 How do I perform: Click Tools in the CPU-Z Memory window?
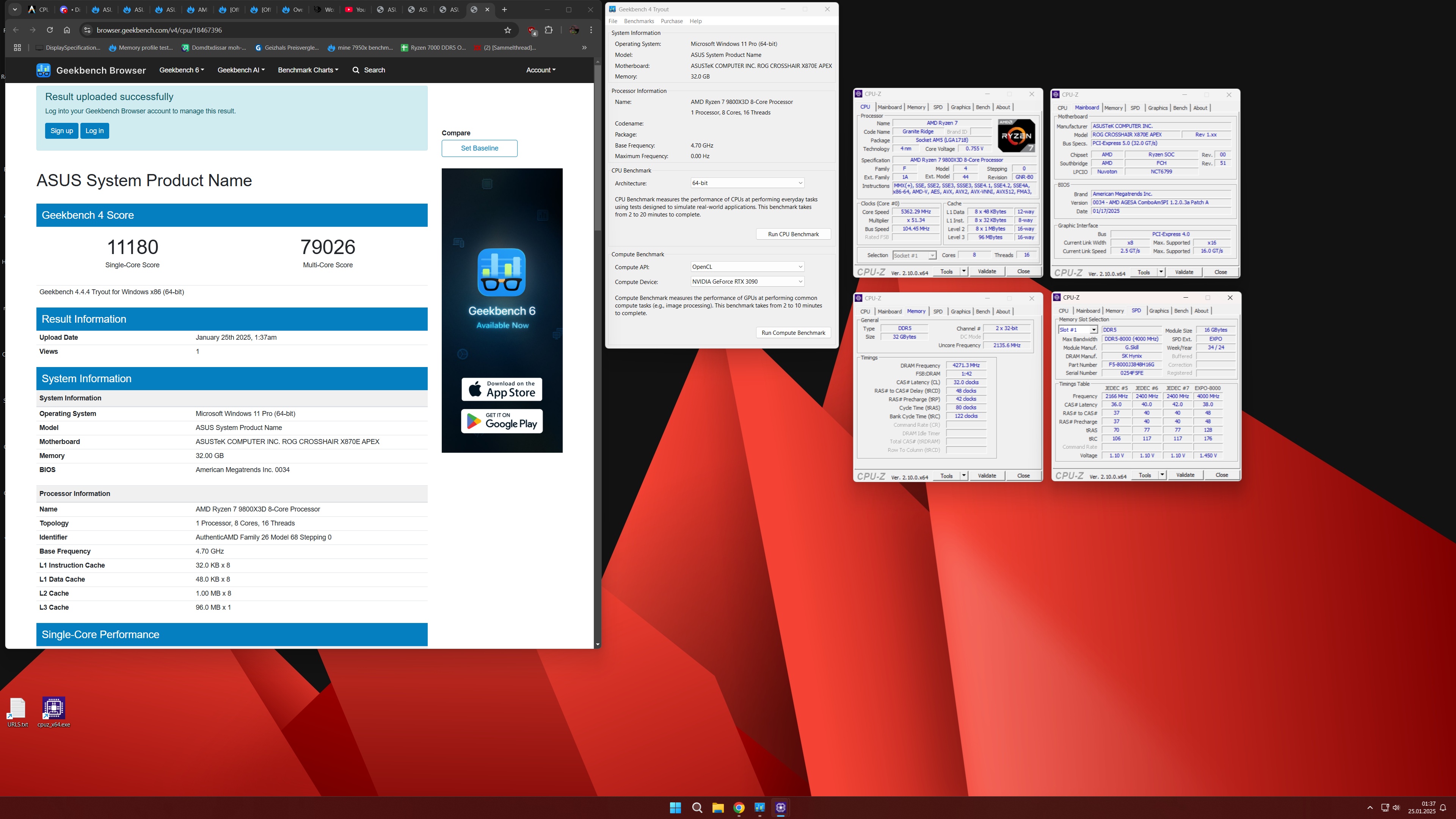coord(946,476)
